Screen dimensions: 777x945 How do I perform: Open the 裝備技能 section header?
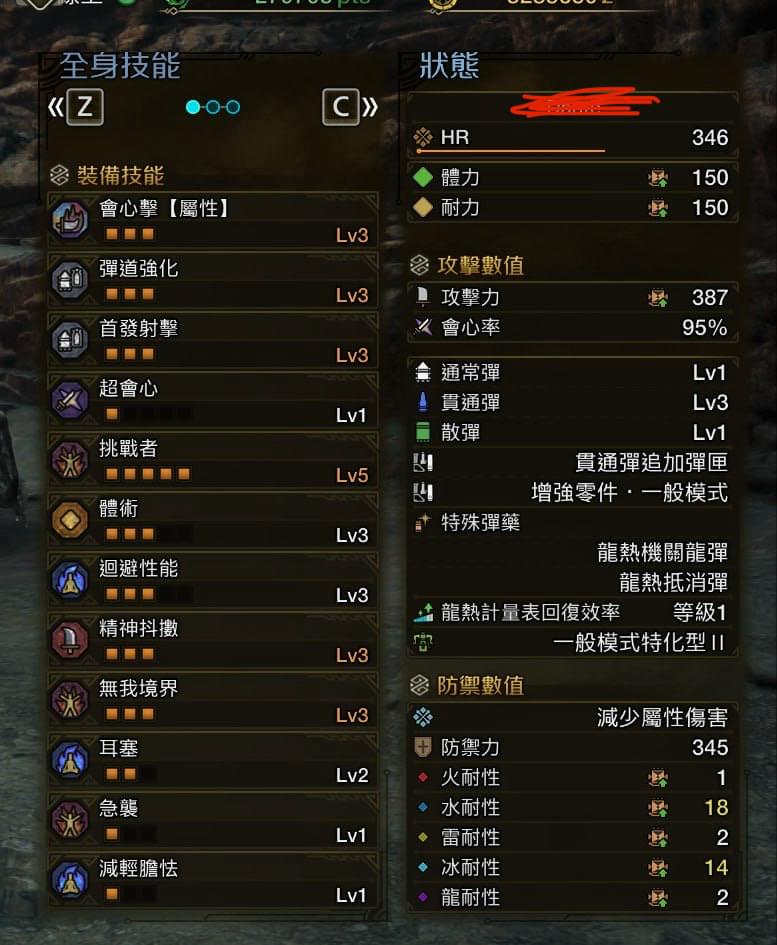point(107,175)
